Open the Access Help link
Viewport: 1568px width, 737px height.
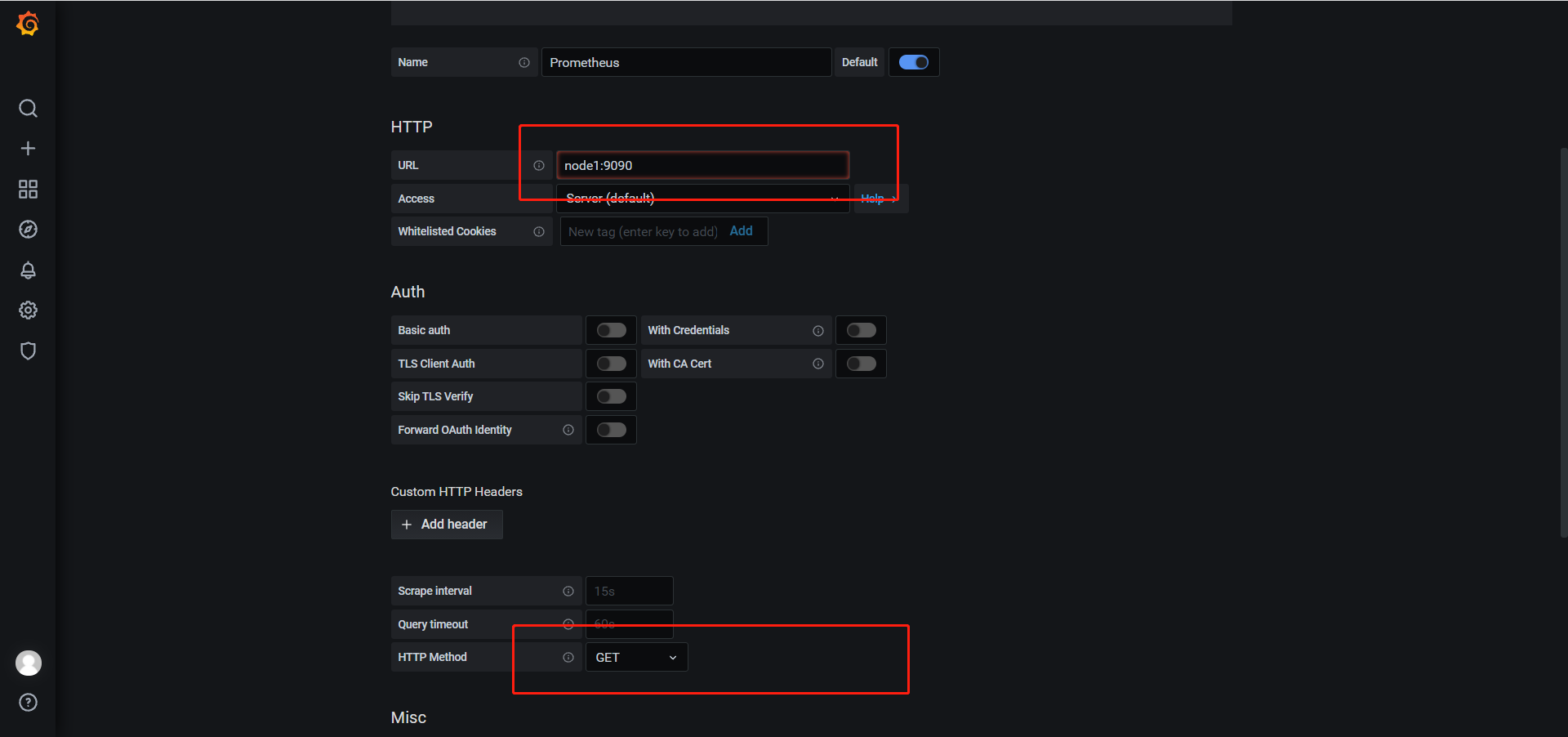880,199
